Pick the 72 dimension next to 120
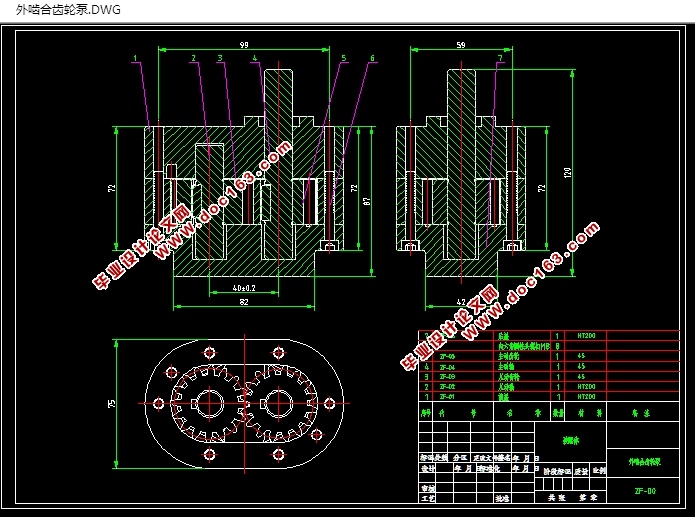The image size is (695, 517). pos(541,188)
